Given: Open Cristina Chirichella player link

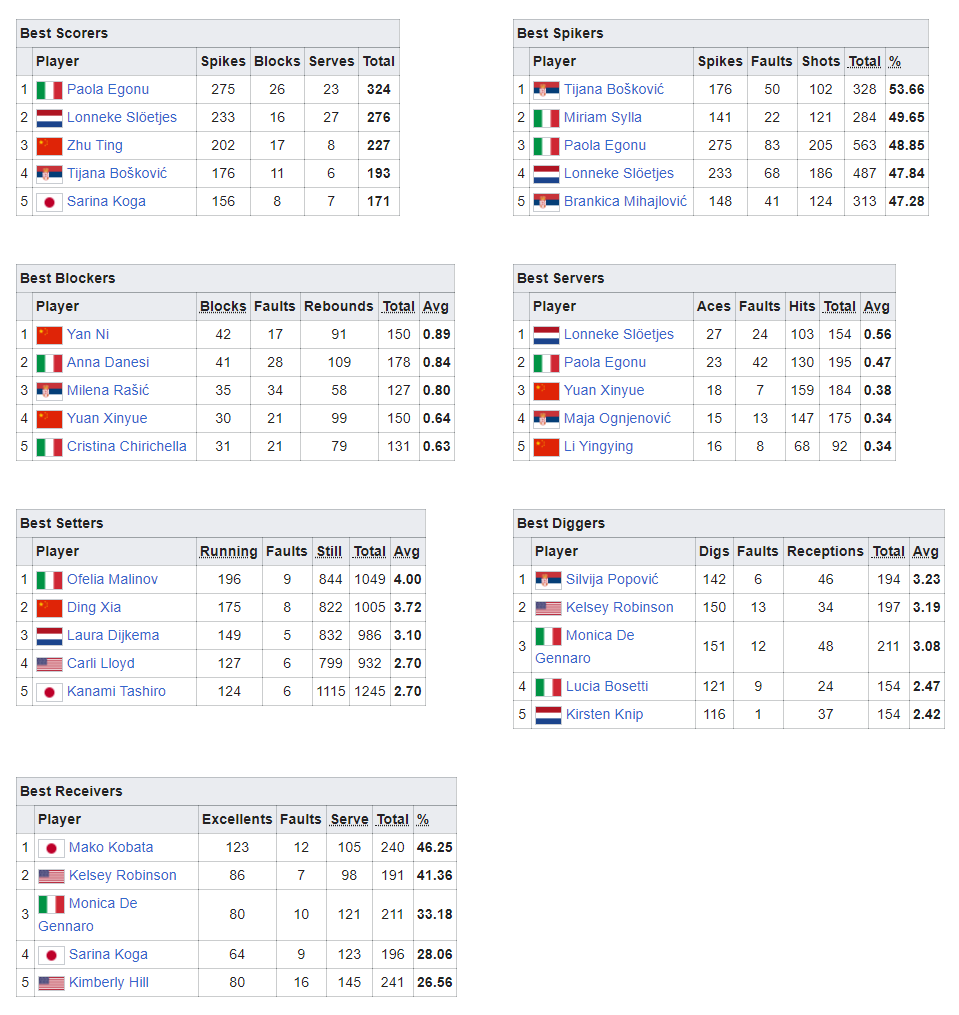Looking at the screenshot, I should [126, 447].
